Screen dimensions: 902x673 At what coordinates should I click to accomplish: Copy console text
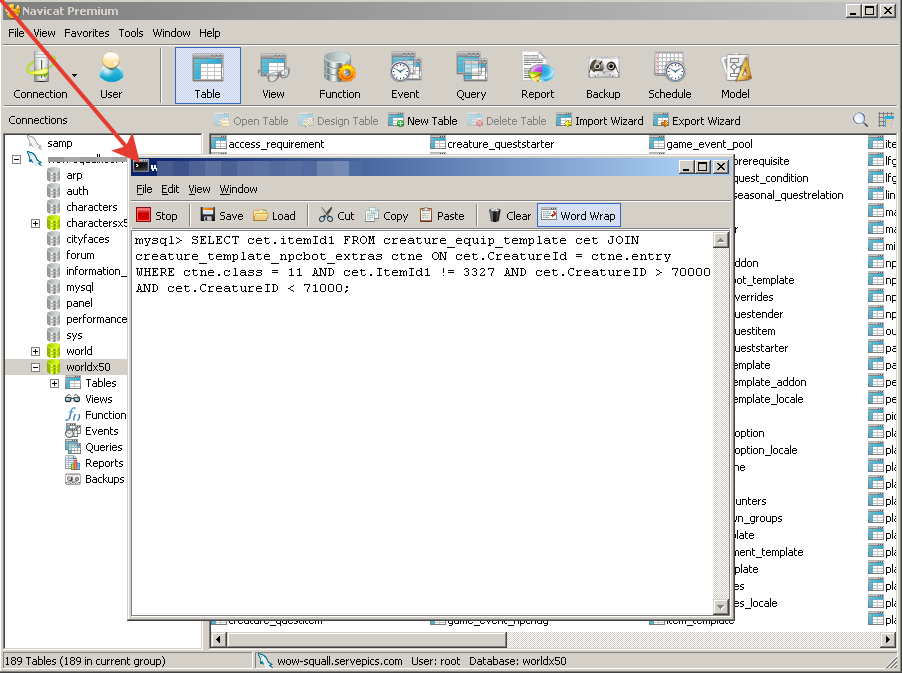[x=387, y=216]
